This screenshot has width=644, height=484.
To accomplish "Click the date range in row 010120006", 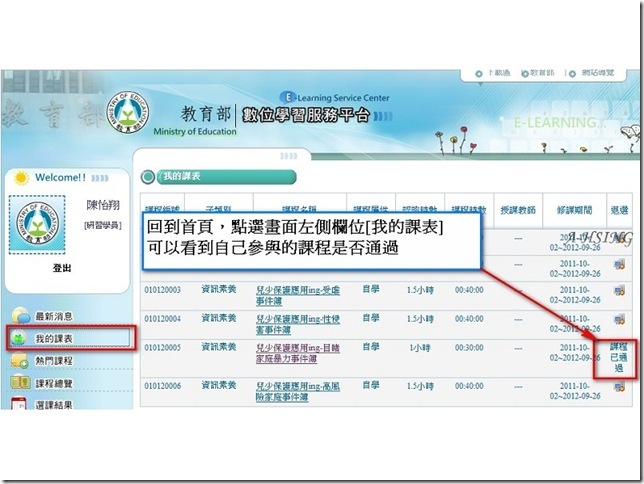I will coord(575,391).
